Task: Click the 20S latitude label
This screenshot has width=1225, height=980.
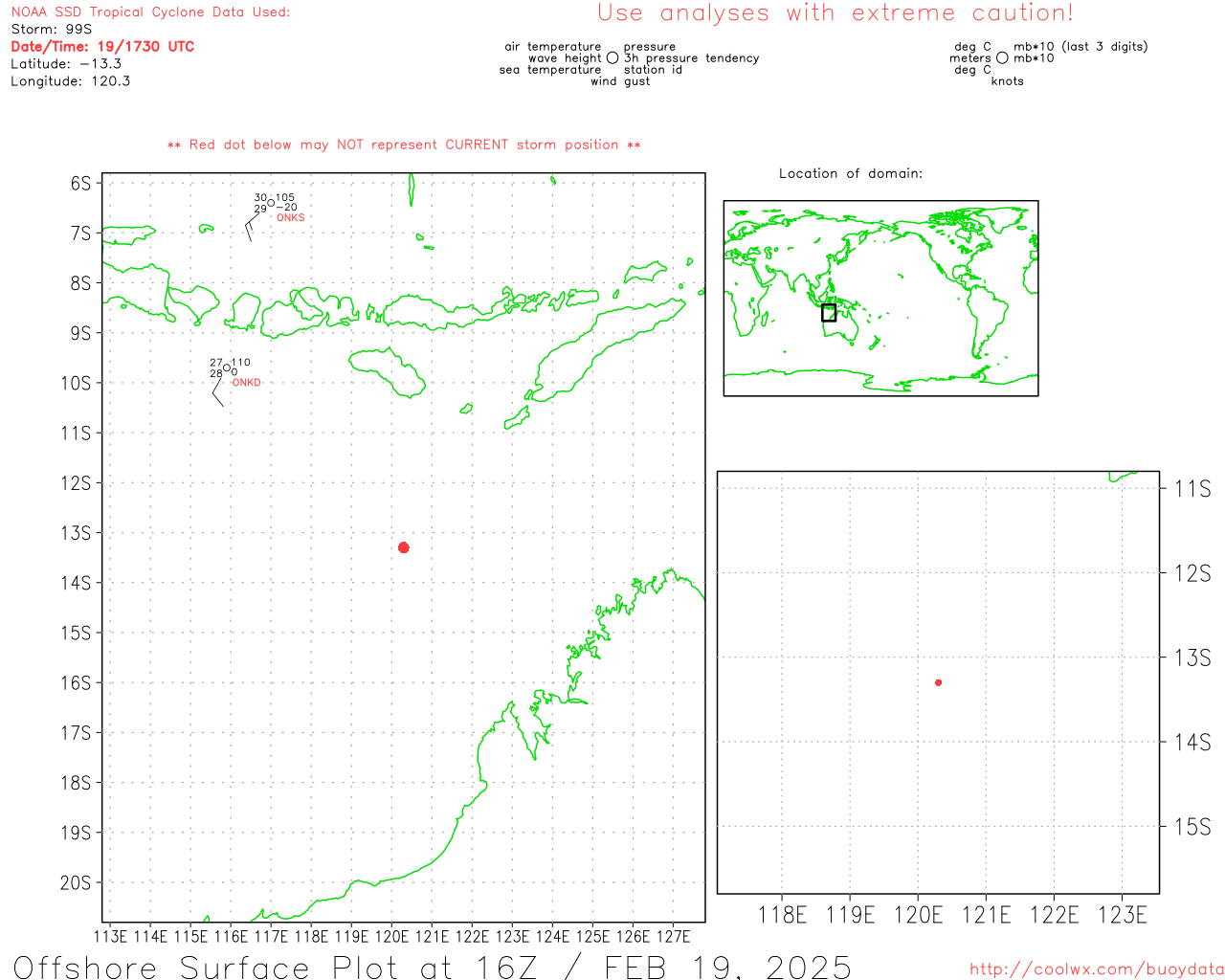Action: [x=76, y=883]
